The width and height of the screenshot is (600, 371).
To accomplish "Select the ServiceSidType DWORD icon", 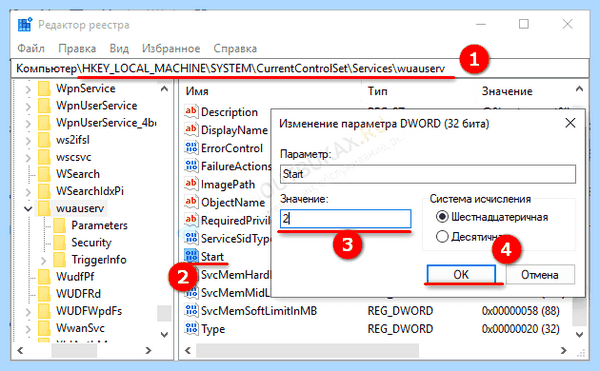I will [191, 238].
